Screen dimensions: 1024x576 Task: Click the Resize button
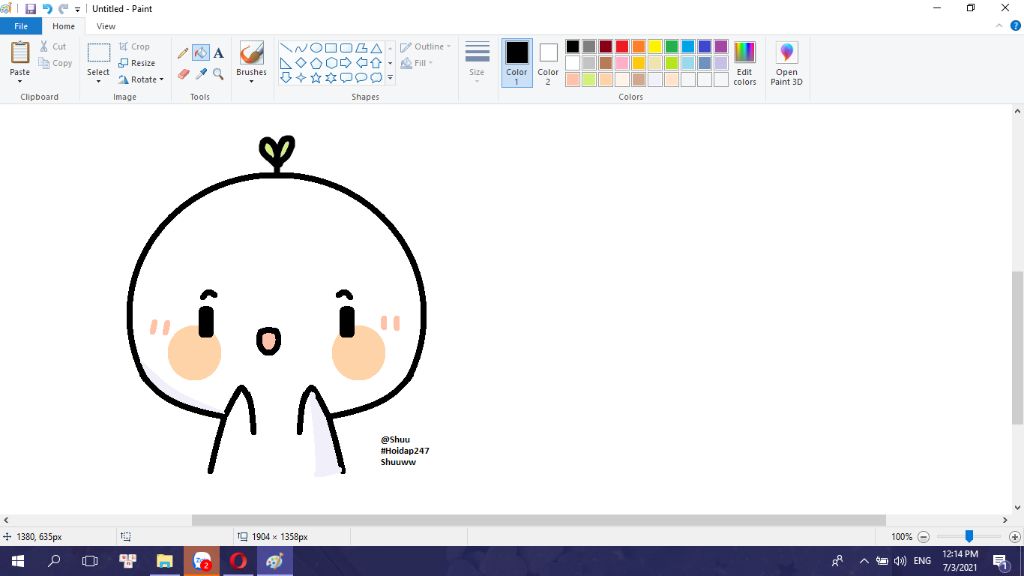(136, 63)
